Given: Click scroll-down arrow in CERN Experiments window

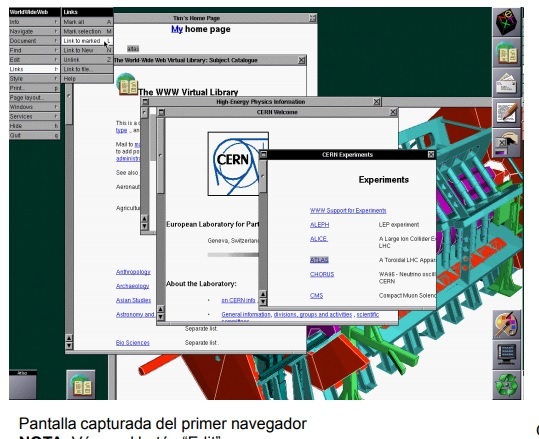Looking at the screenshot, I should pos(263,302).
